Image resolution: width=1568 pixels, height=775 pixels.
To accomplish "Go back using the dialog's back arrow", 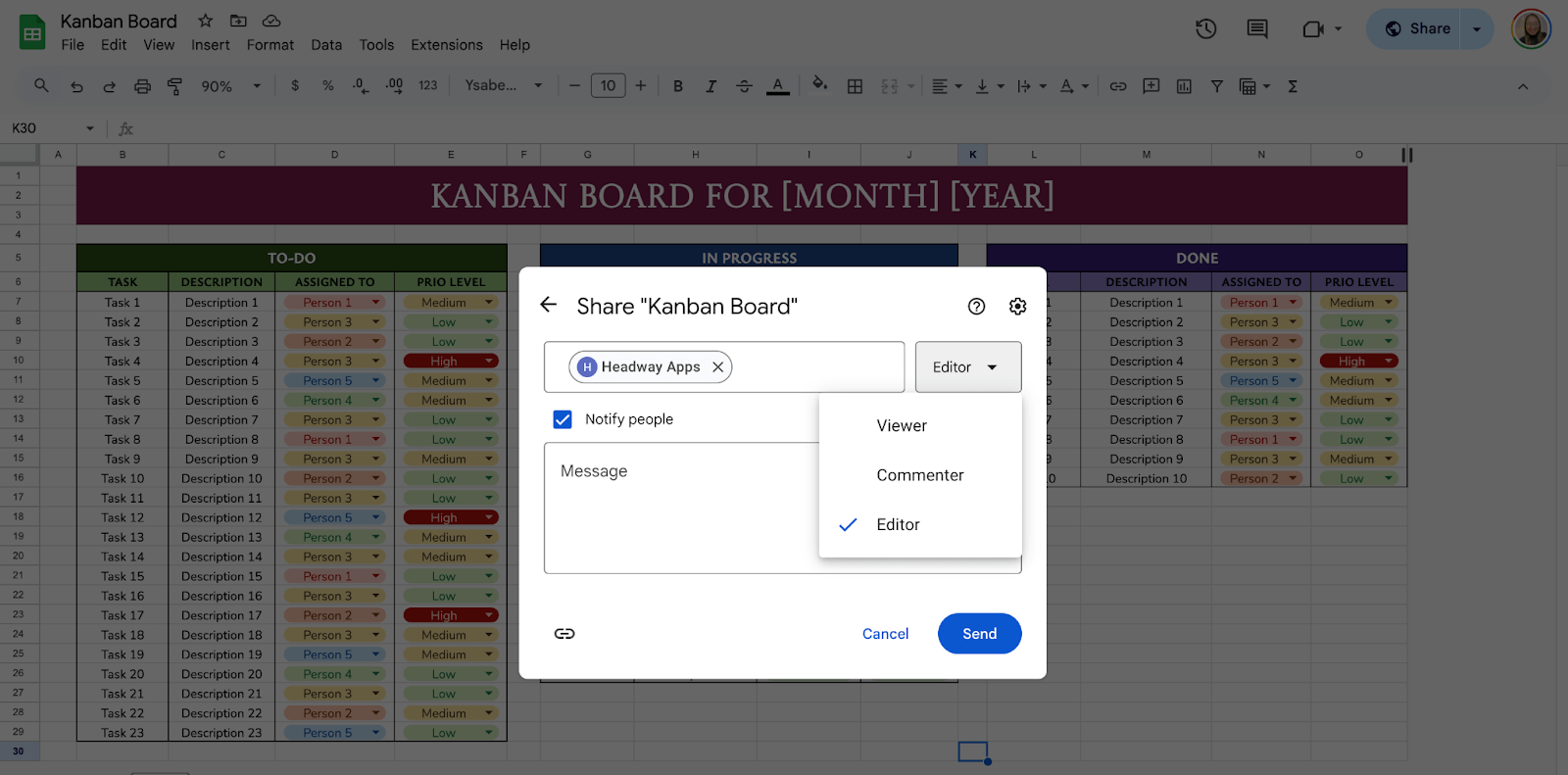I will tap(549, 306).
